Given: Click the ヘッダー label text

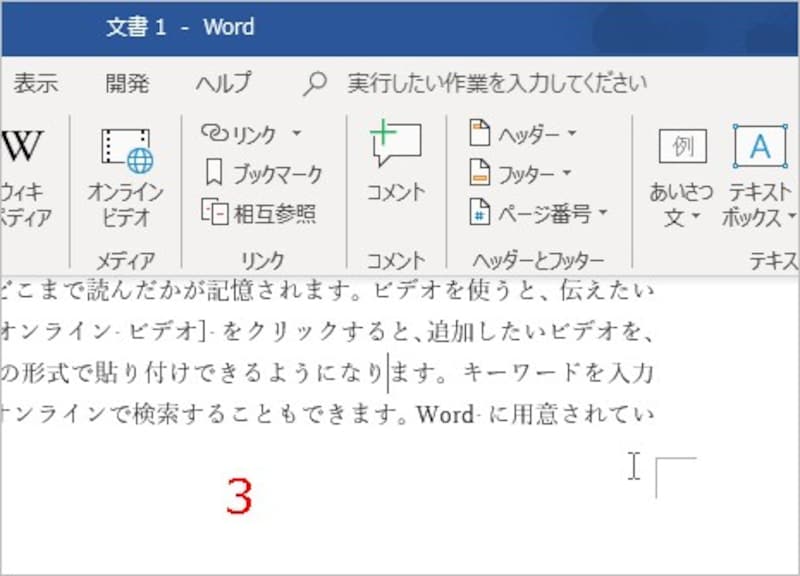Looking at the screenshot, I should (529, 135).
